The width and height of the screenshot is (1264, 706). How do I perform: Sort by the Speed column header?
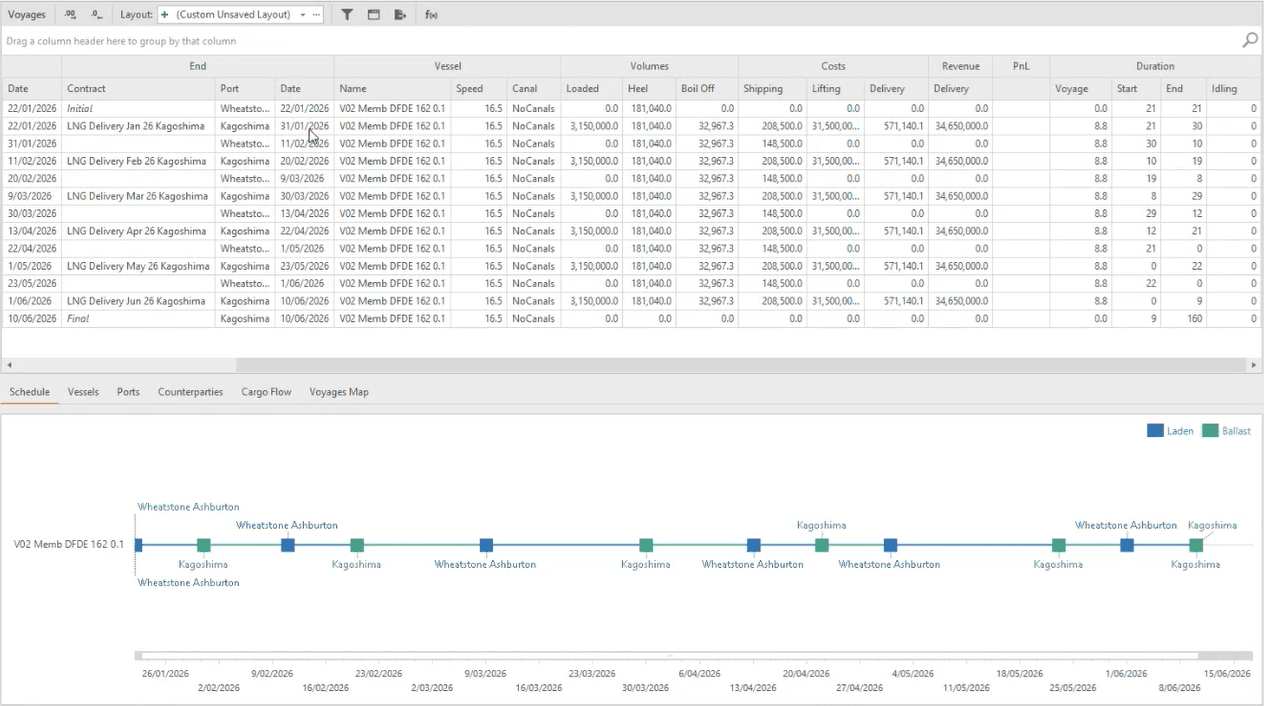(470, 89)
